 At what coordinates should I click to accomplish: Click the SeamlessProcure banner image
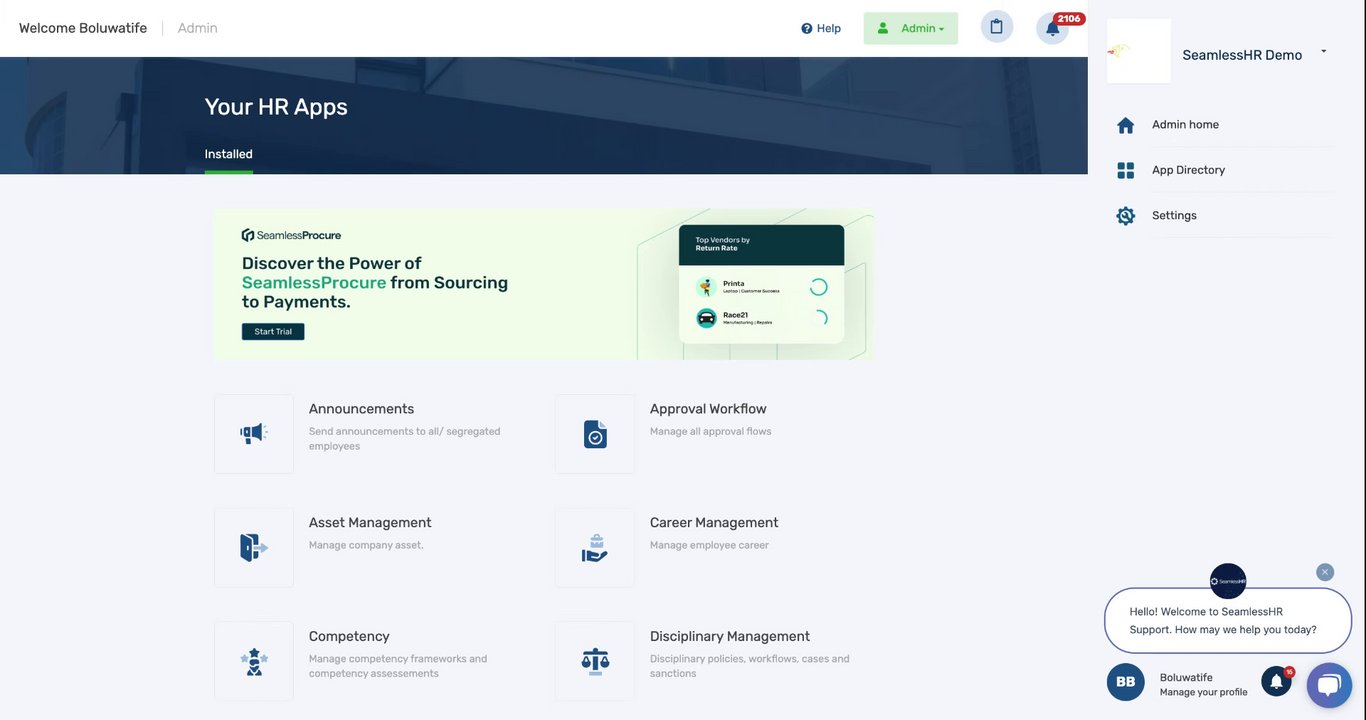click(543, 284)
